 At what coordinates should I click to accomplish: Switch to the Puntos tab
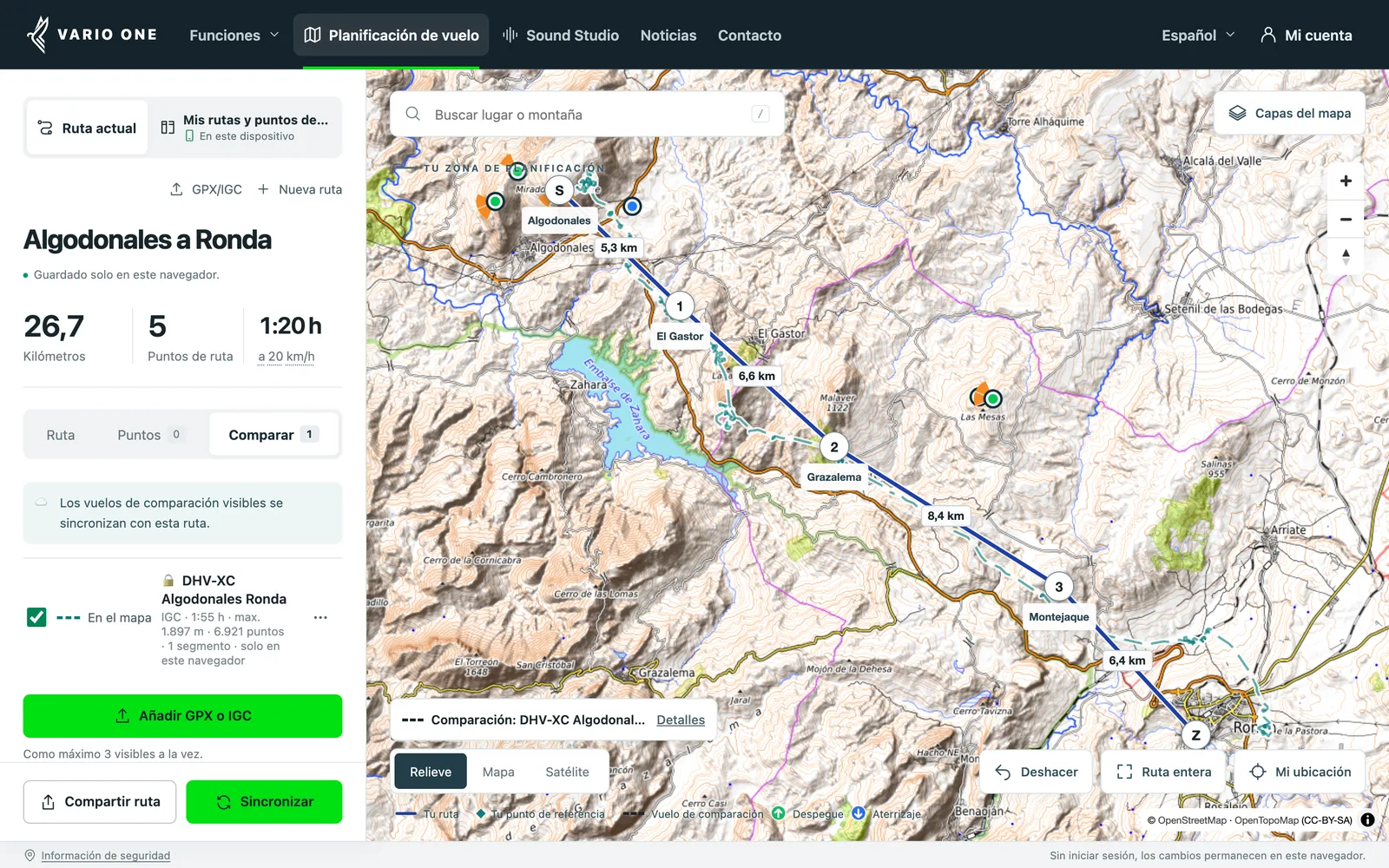click(x=150, y=435)
